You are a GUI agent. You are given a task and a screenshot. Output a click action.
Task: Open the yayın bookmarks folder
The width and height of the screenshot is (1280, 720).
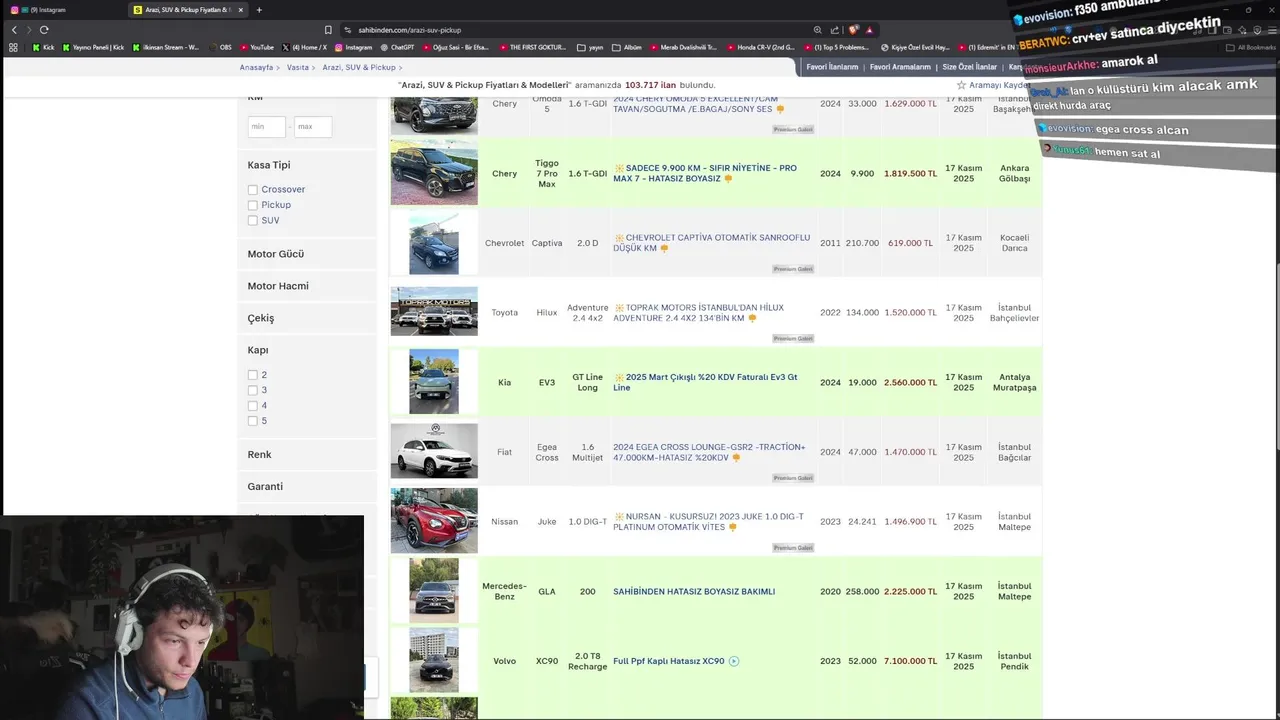point(590,47)
